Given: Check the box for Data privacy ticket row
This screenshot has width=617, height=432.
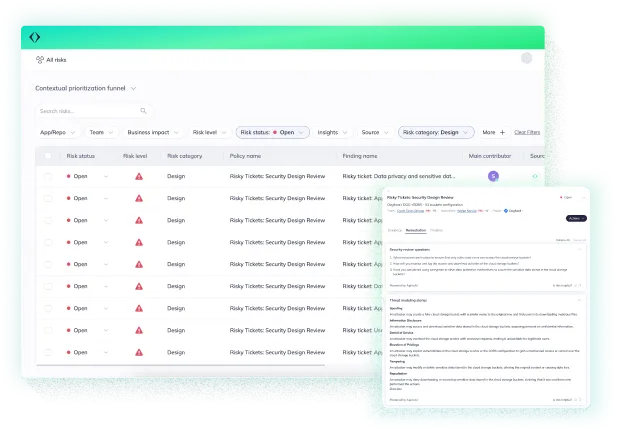Looking at the screenshot, I should 48,177.
